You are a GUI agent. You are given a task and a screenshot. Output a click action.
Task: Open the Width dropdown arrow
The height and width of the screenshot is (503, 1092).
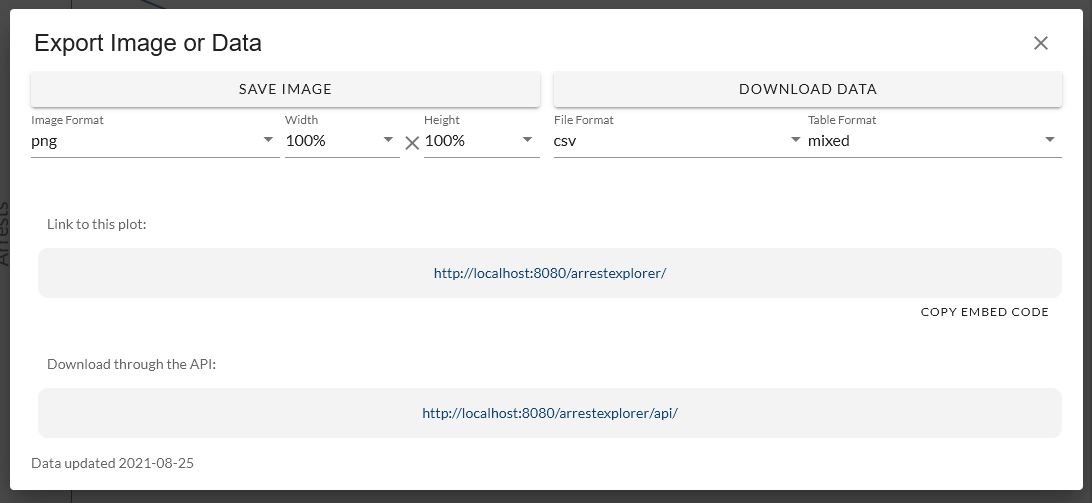(389, 141)
